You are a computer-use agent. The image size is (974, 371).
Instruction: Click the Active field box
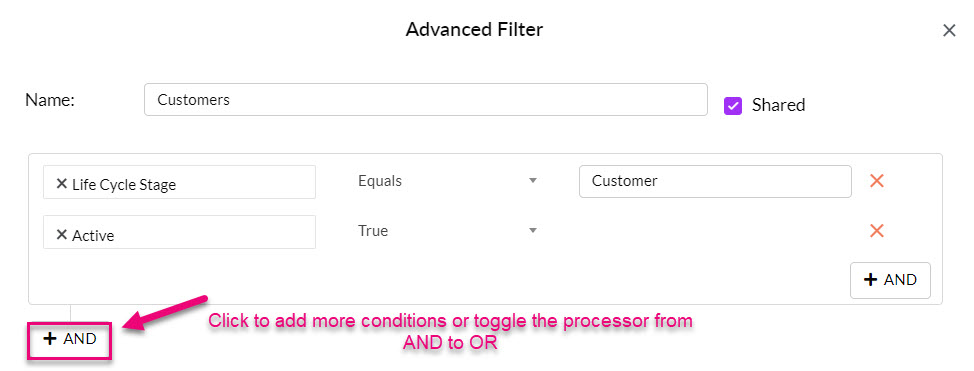tap(179, 232)
